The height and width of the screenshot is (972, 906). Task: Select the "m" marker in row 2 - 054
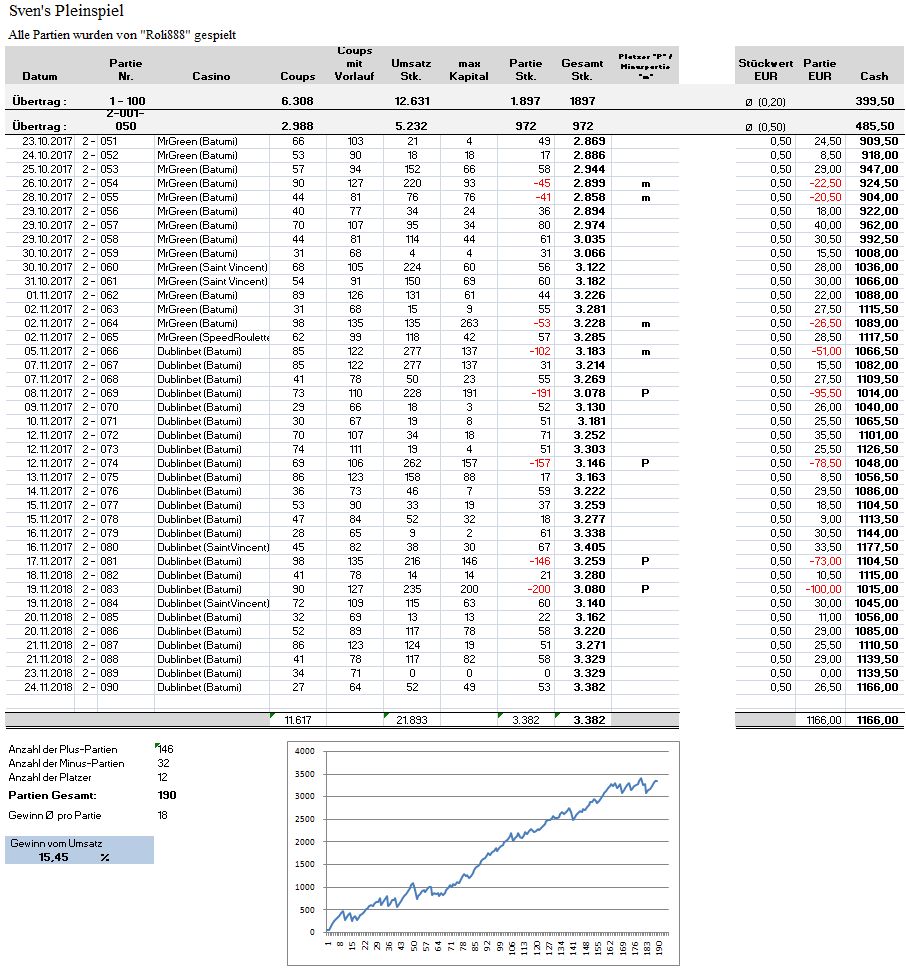[x=645, y=184]
